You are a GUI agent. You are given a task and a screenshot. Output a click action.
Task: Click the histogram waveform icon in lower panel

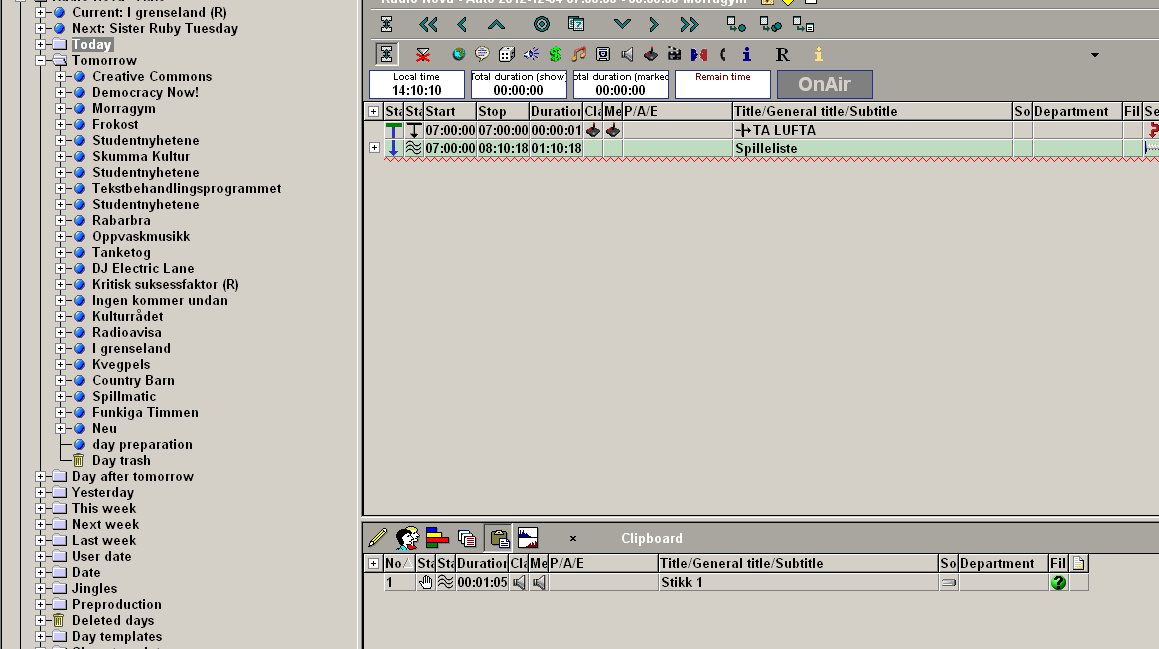[x=528, y=537]
